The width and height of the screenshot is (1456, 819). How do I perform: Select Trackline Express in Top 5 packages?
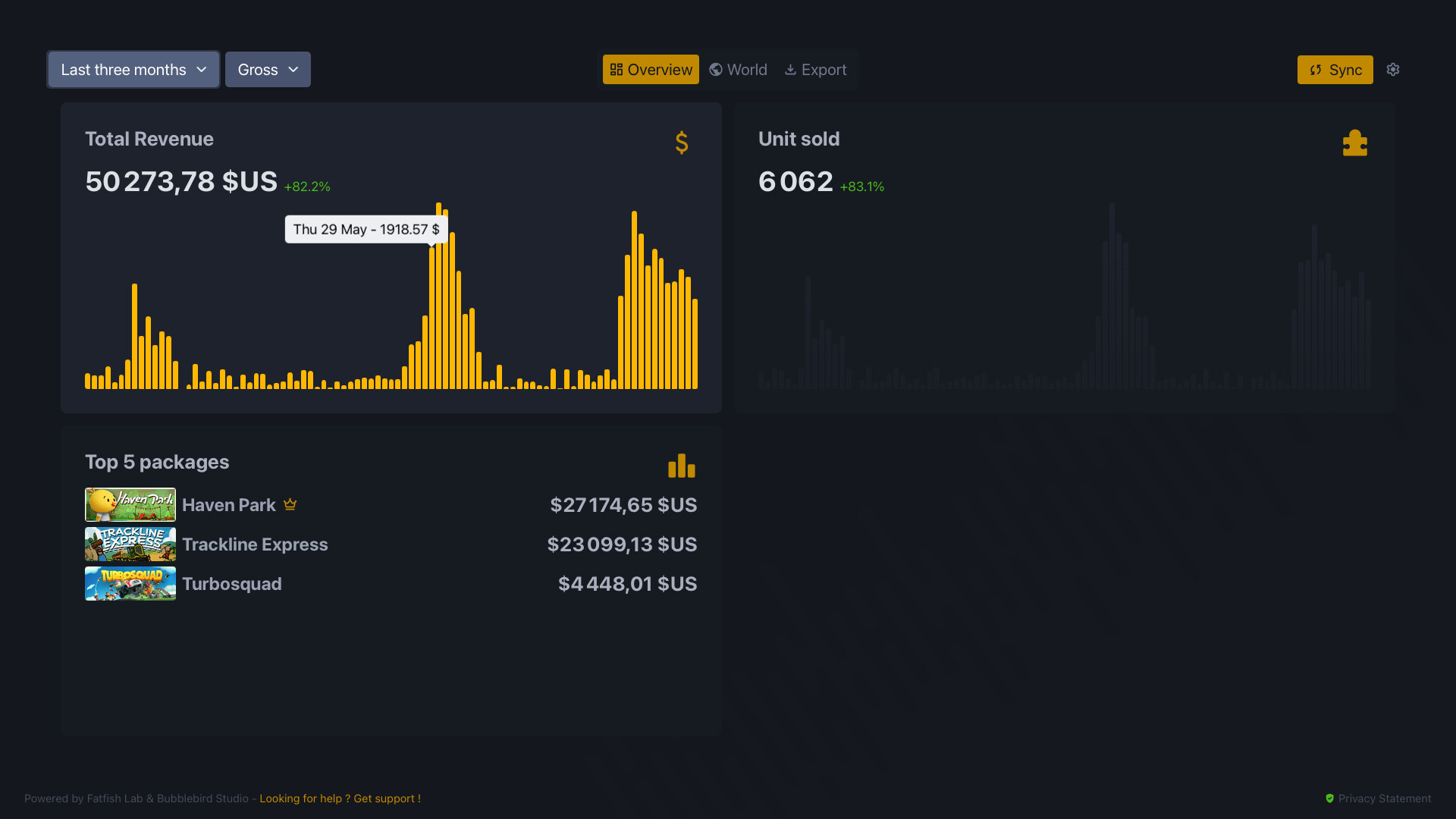tap(255, 544)
